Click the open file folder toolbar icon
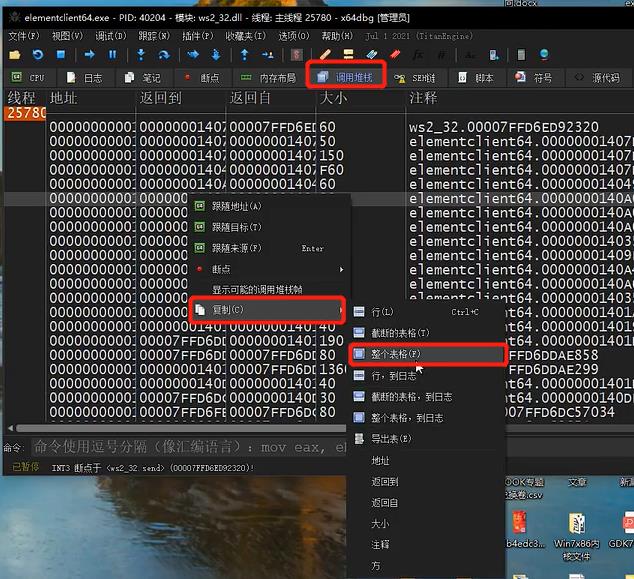The width and height of the screenshot is (634, 579). click(15, 54)
